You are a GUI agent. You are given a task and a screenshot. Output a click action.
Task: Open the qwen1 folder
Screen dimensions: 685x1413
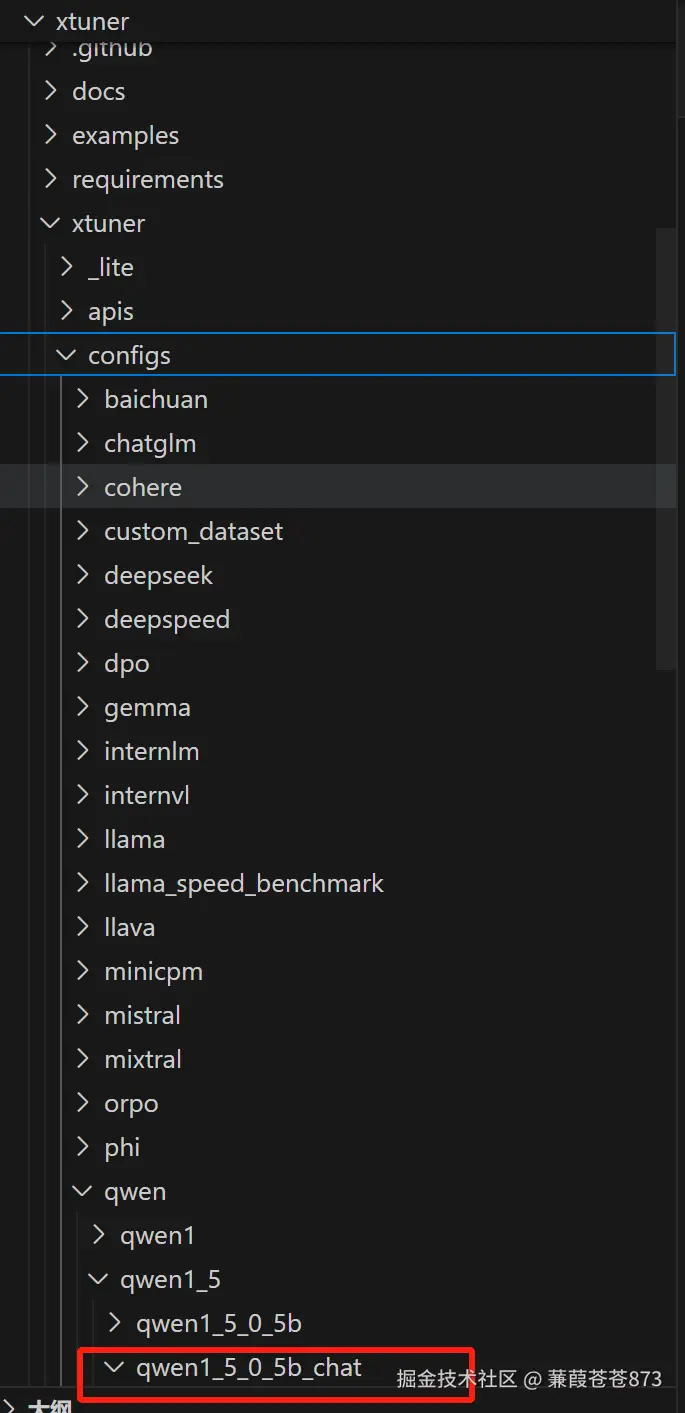click(157, 1235)
